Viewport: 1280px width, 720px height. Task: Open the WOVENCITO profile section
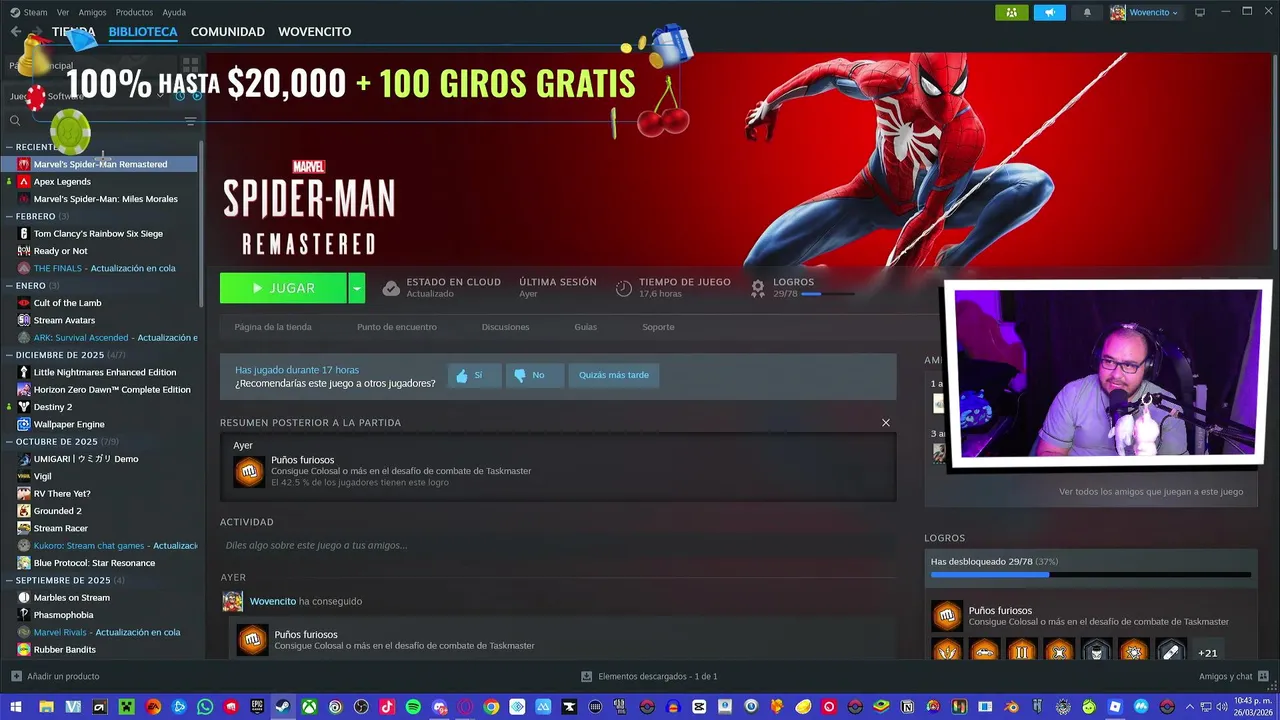coord(315,32)
